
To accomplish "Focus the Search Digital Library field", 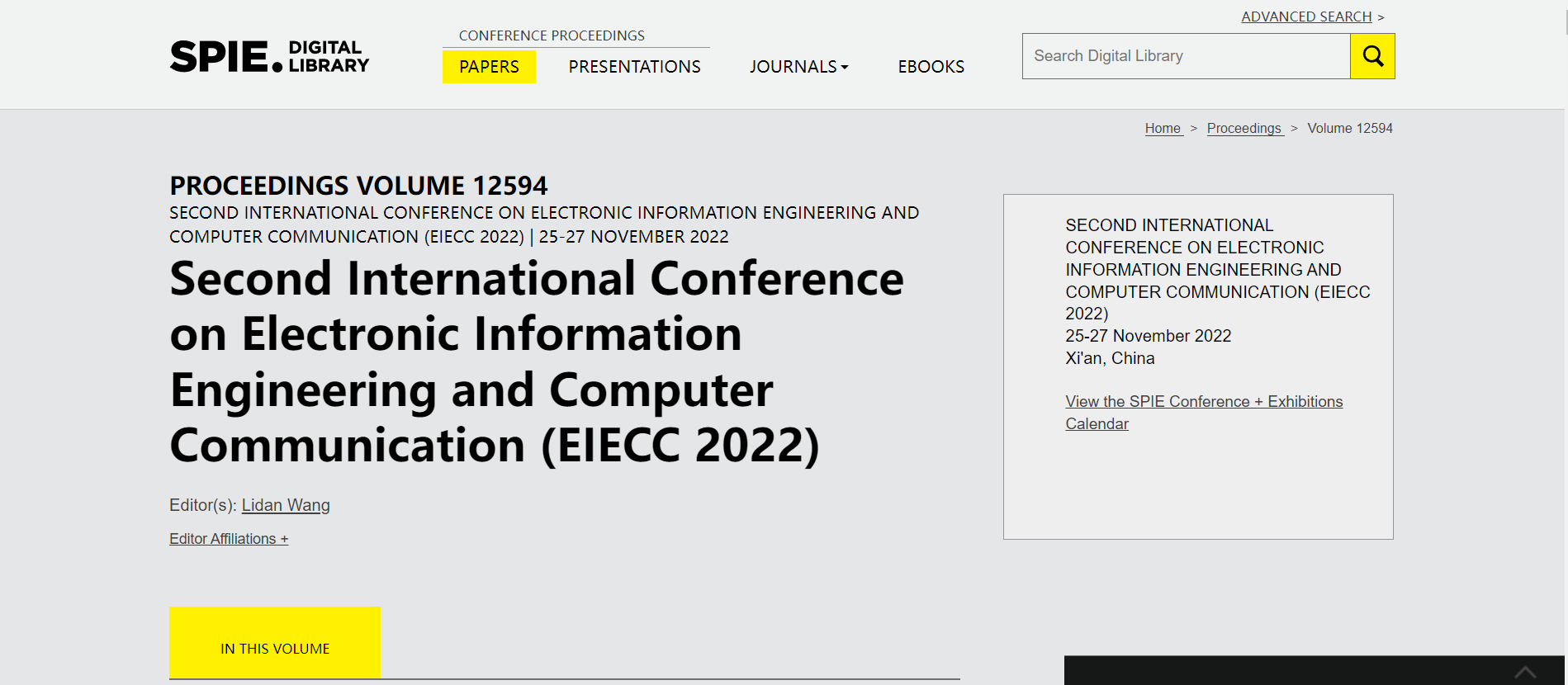I will (x=1186, y=56).
